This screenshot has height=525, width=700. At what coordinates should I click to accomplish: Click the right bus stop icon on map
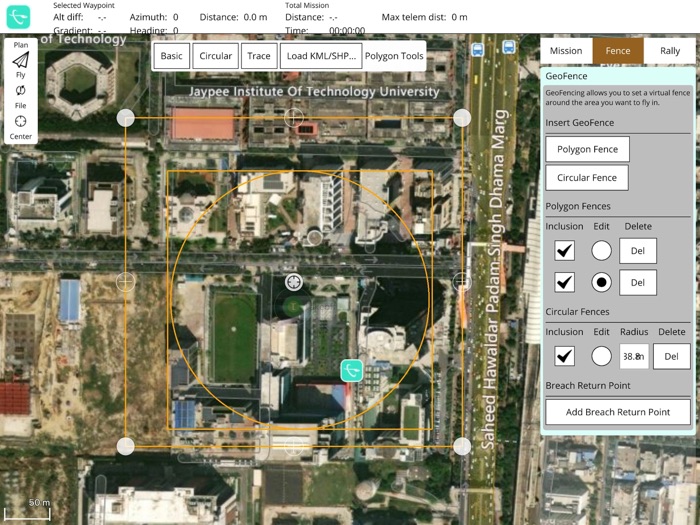pyautogui.click(x=509, y=46)
